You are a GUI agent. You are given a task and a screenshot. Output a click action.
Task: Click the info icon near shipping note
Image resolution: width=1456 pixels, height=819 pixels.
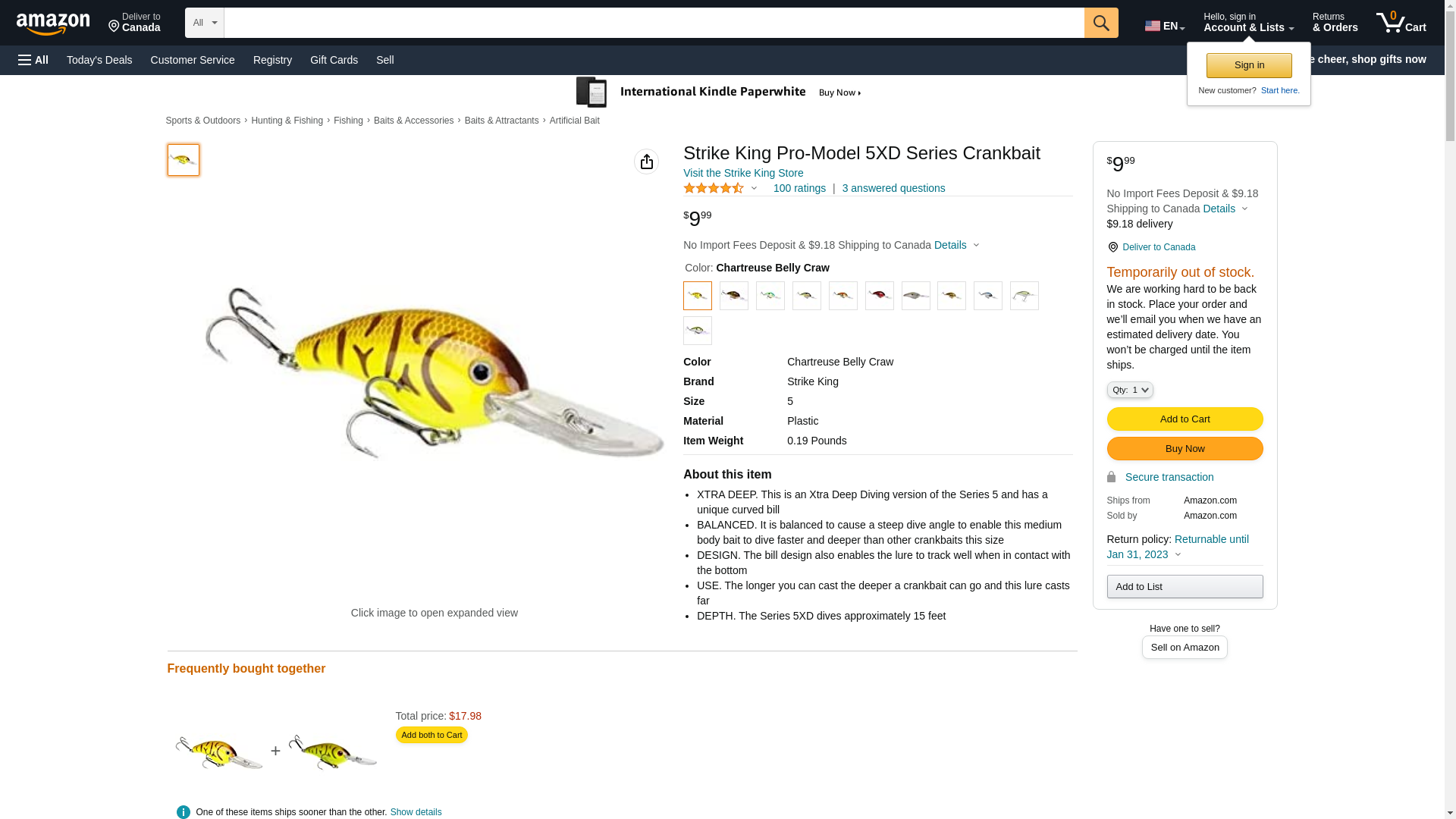183,812
